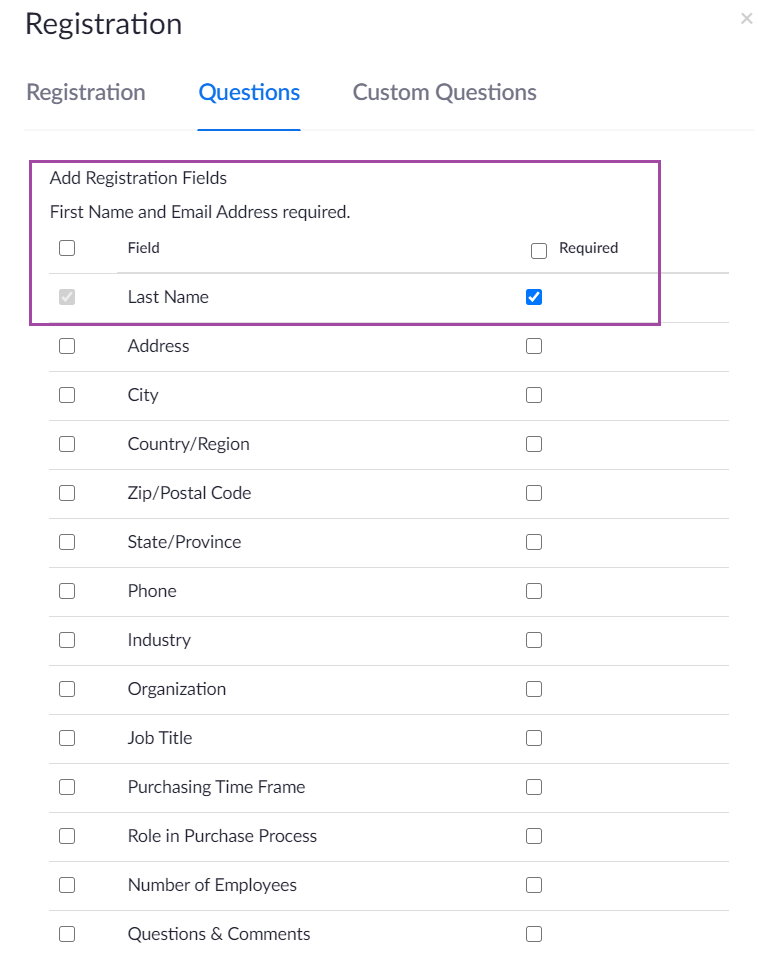
Task: Set Industry as required
Action: [x=534, y=640]
